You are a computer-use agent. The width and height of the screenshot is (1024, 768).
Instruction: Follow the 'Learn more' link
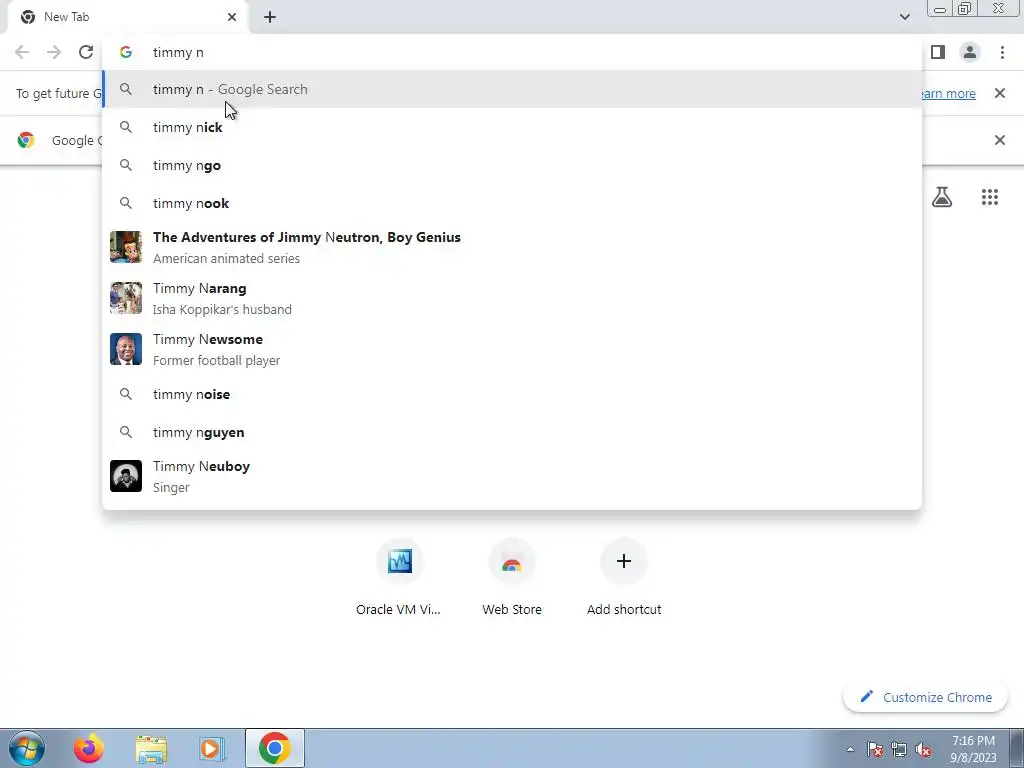click(x=948, y=93)
